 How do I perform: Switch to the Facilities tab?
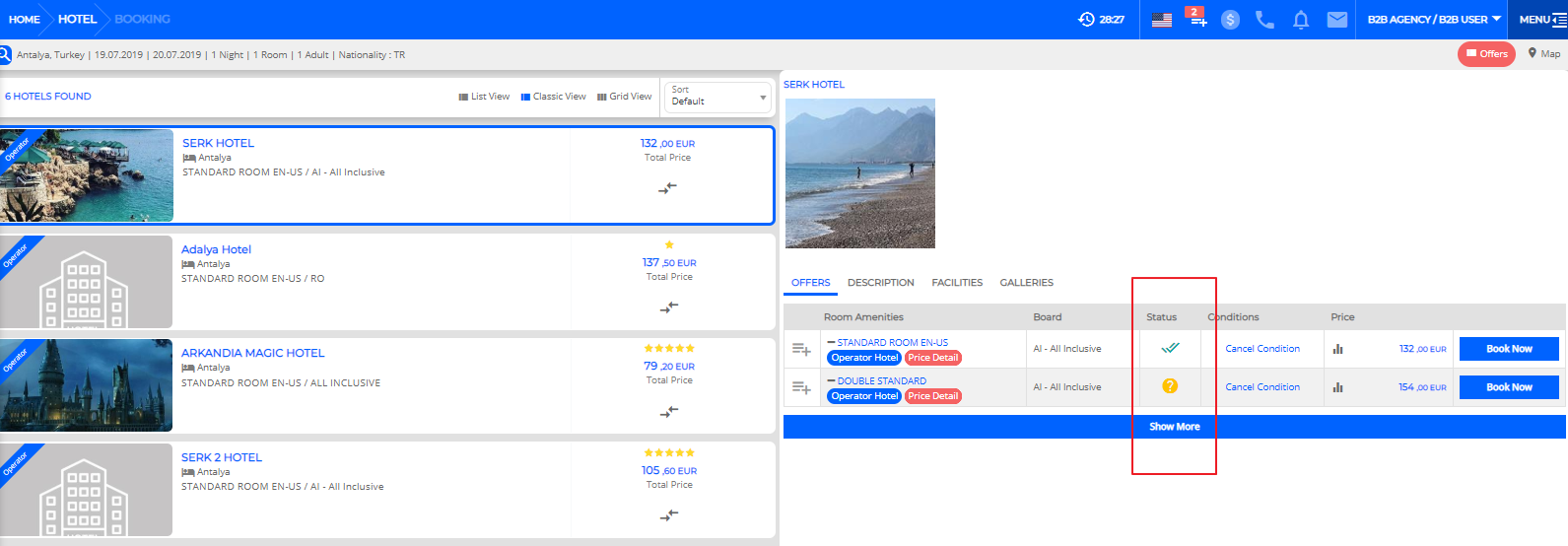click(957, 283)
